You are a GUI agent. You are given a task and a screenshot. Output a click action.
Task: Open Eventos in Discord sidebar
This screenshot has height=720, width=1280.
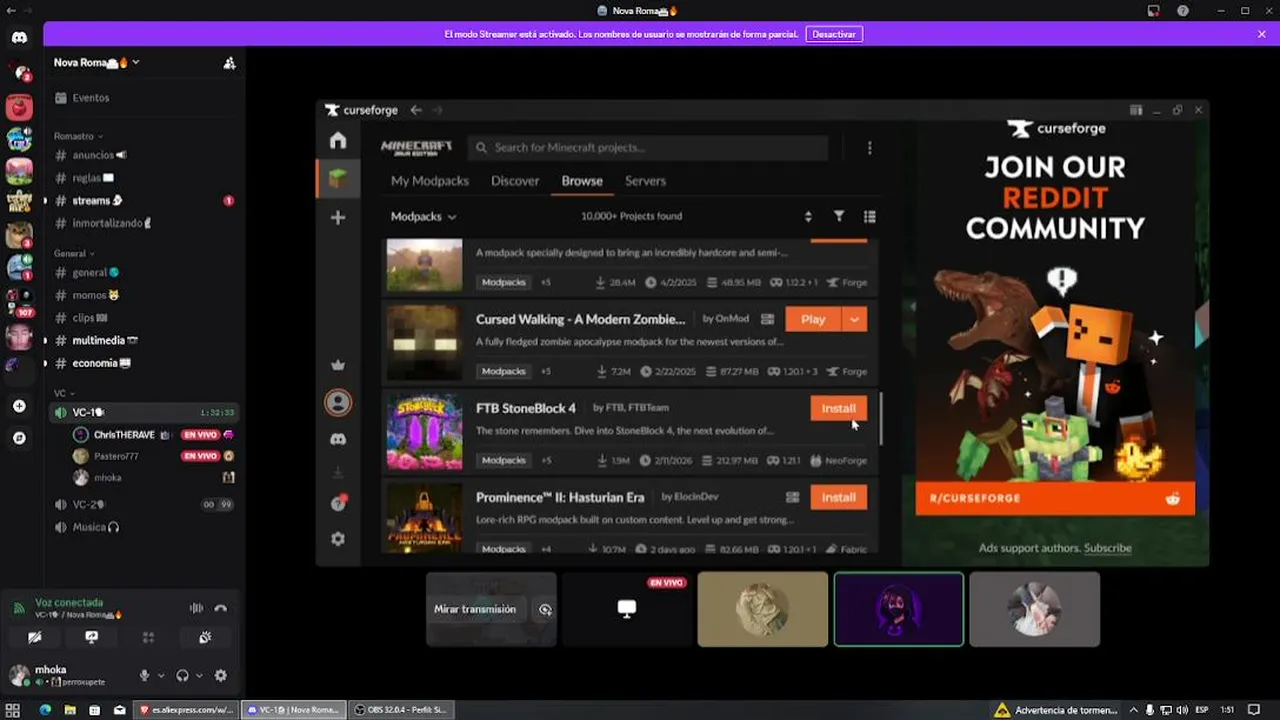coord(145,98)
